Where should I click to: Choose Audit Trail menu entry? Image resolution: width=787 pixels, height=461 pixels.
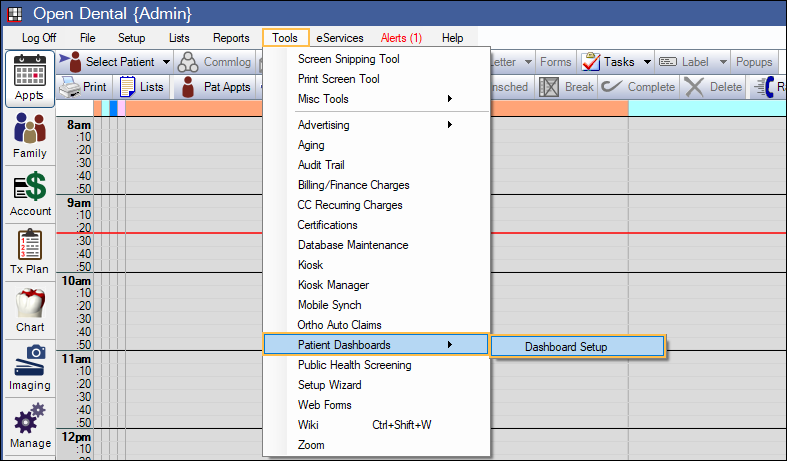click(321, 165)
